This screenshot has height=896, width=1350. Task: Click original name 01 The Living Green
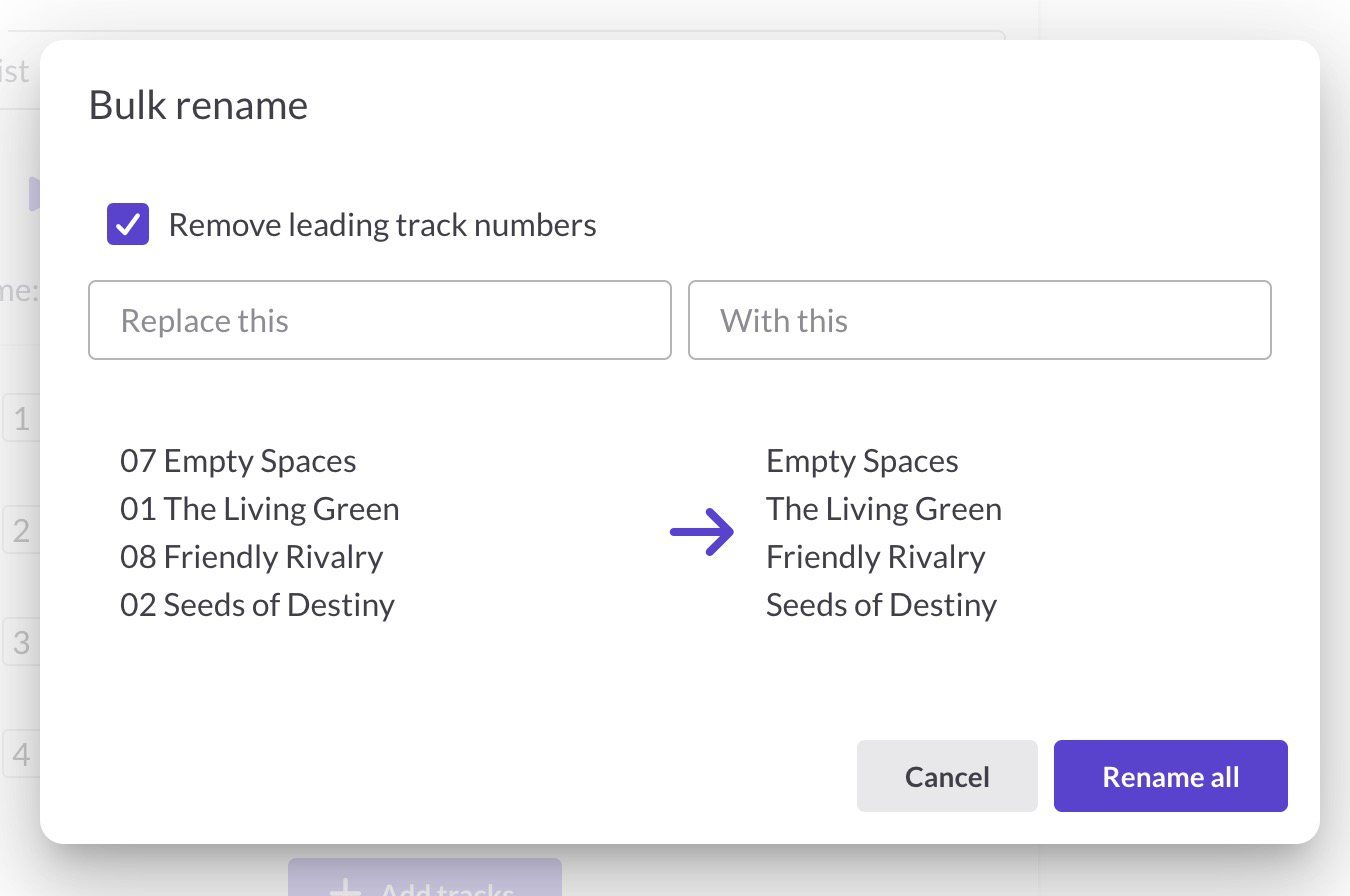pos(260,509)
